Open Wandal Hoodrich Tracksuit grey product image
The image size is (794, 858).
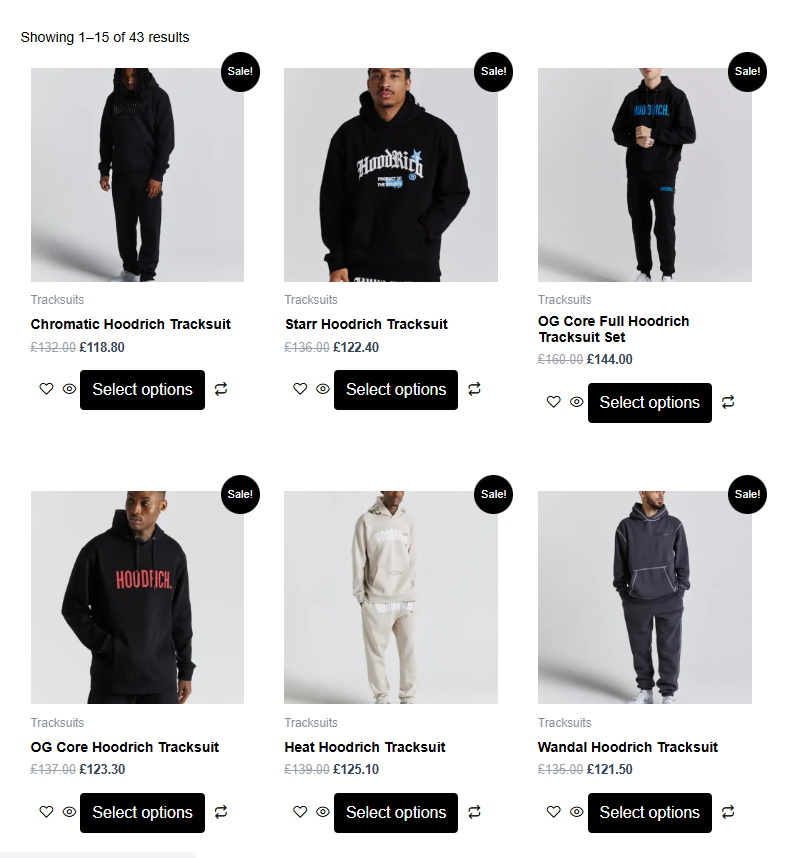pos(645,597)
